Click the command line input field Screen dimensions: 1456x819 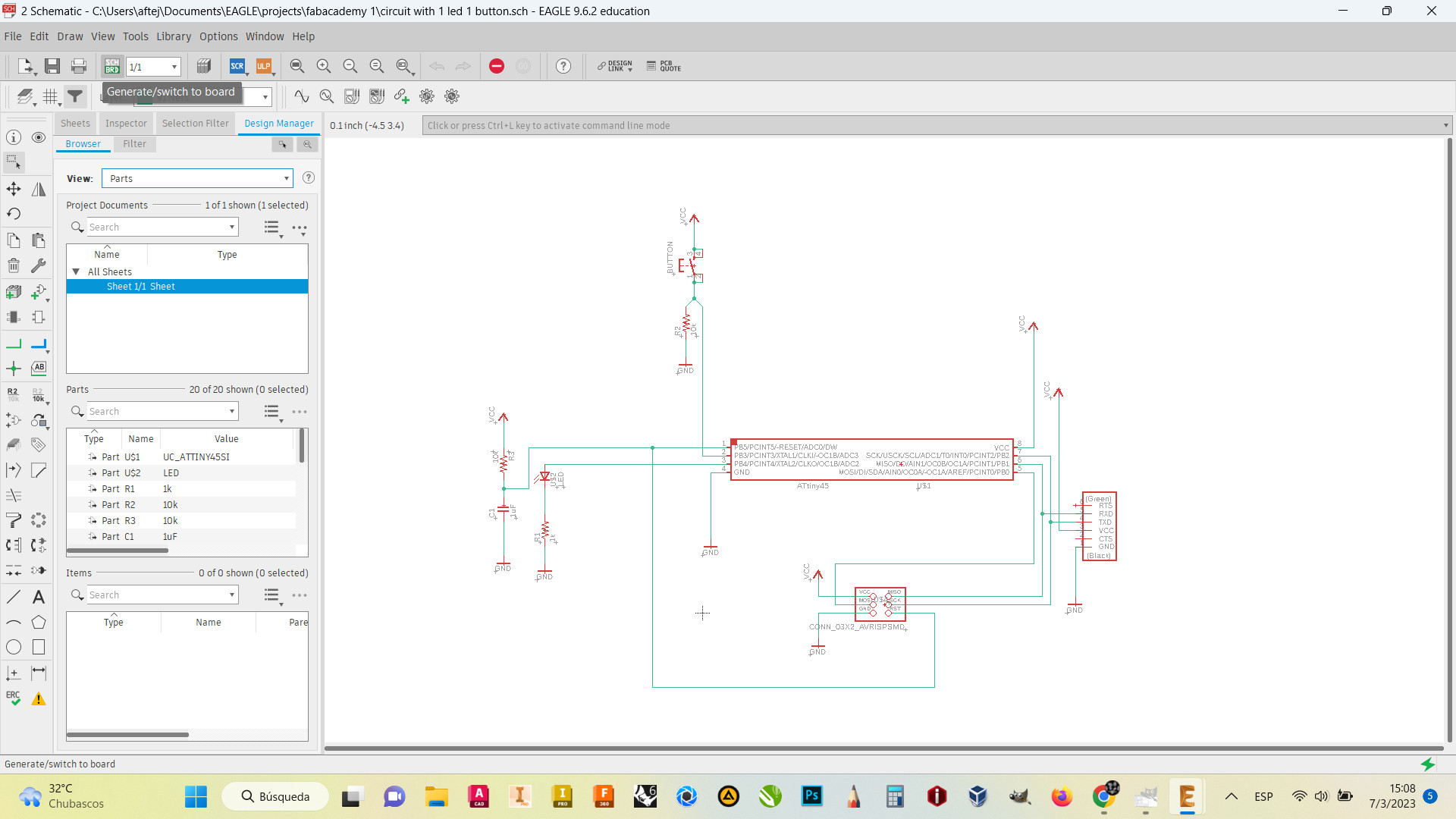coord(933,126)
